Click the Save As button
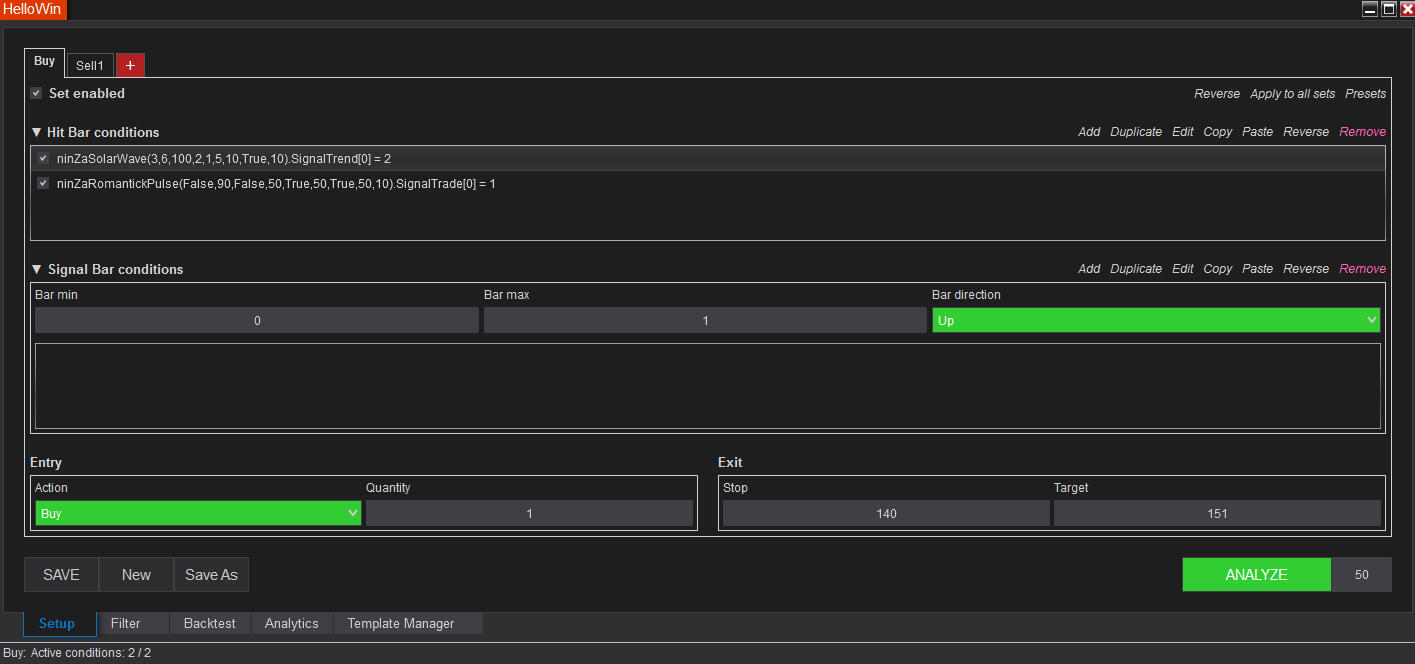The height and width of the screenshot is (664, 1415). pyautogui.click(x=211, y=575)
